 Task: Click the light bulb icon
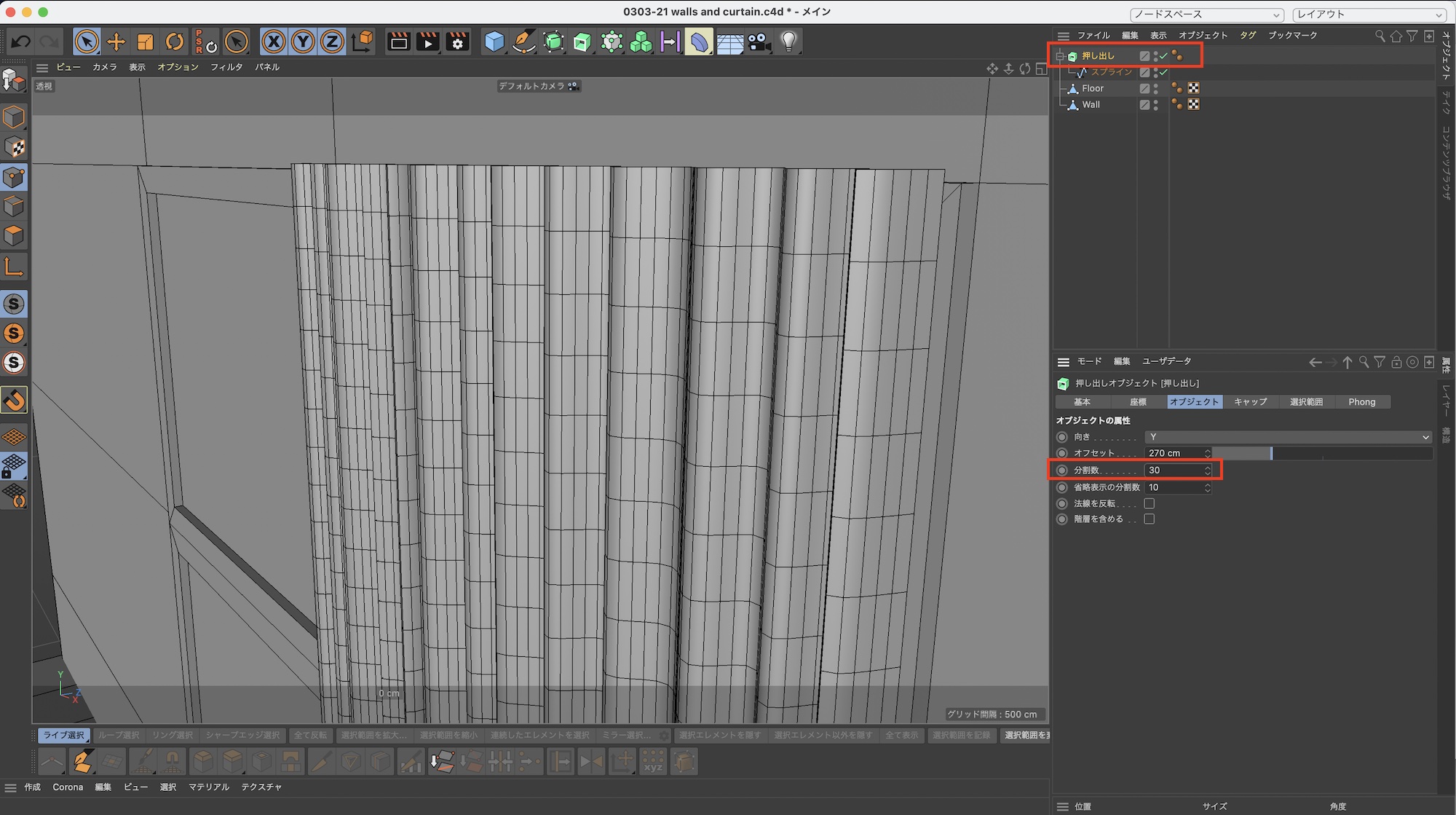pos(788,42)
